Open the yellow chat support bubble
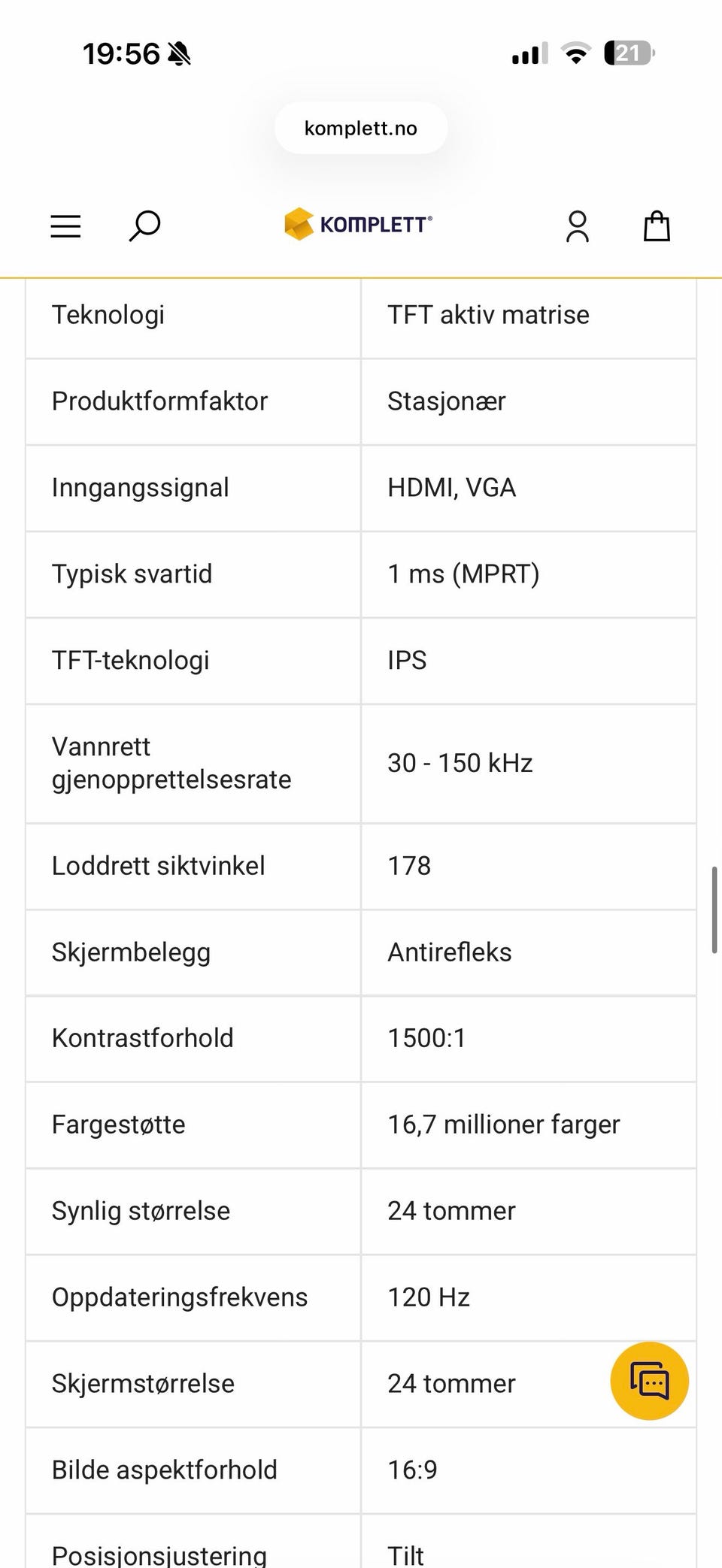This screenshot has height=1568, width=722. click(649, 1381)
